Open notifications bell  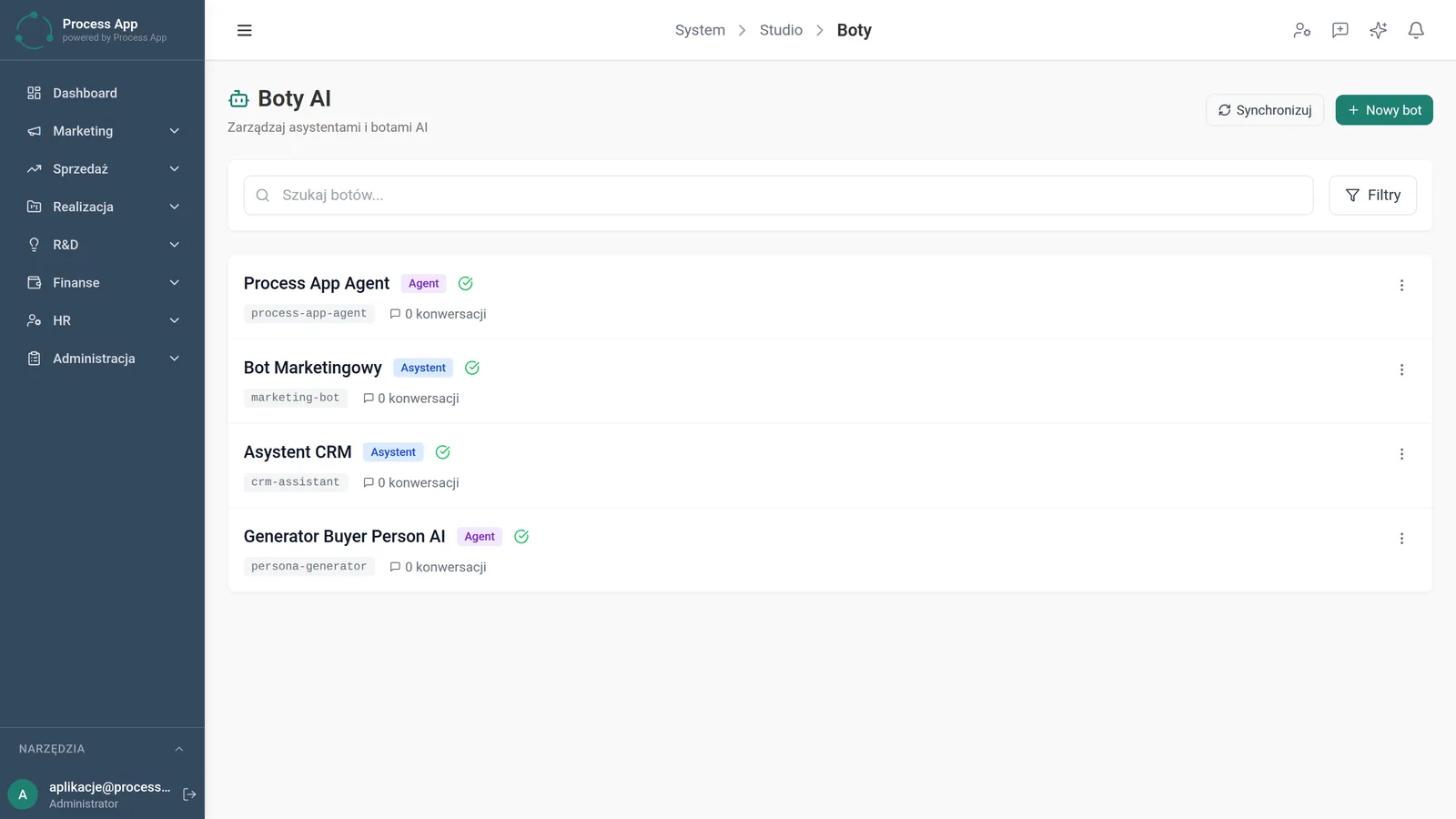(1416, 30)
